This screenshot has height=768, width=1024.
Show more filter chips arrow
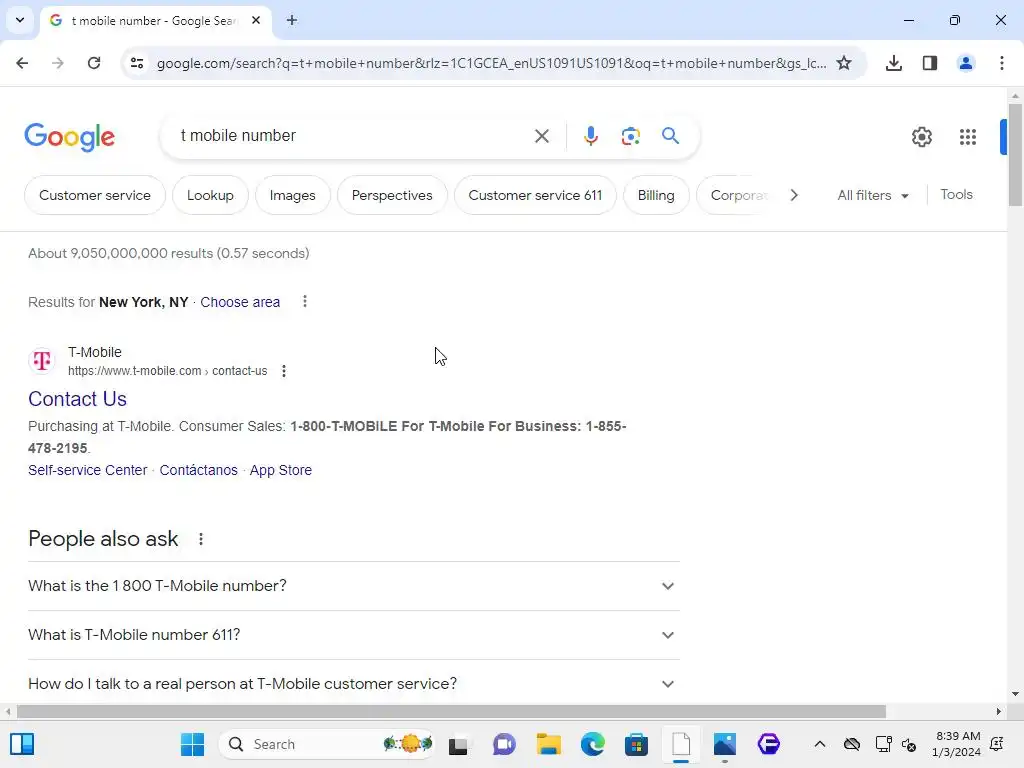click(793, 195)
